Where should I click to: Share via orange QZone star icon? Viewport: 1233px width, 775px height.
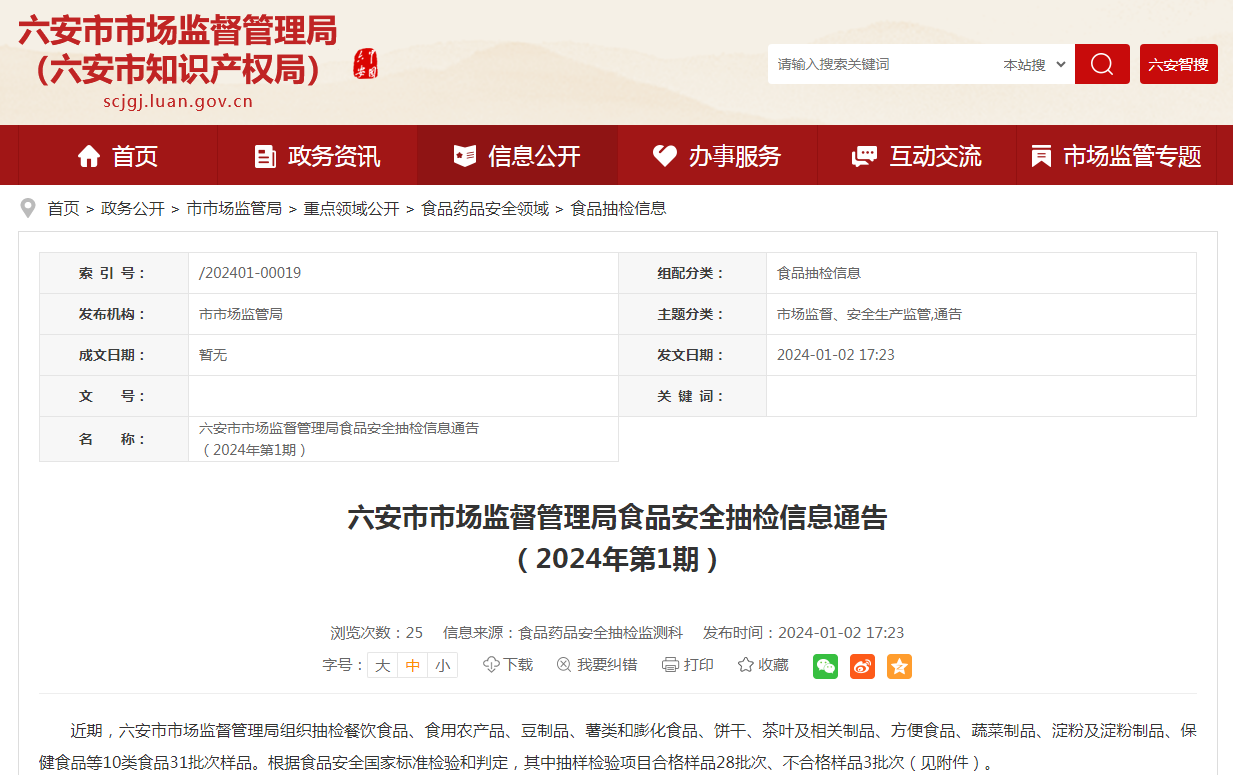(x=899, y=666)
